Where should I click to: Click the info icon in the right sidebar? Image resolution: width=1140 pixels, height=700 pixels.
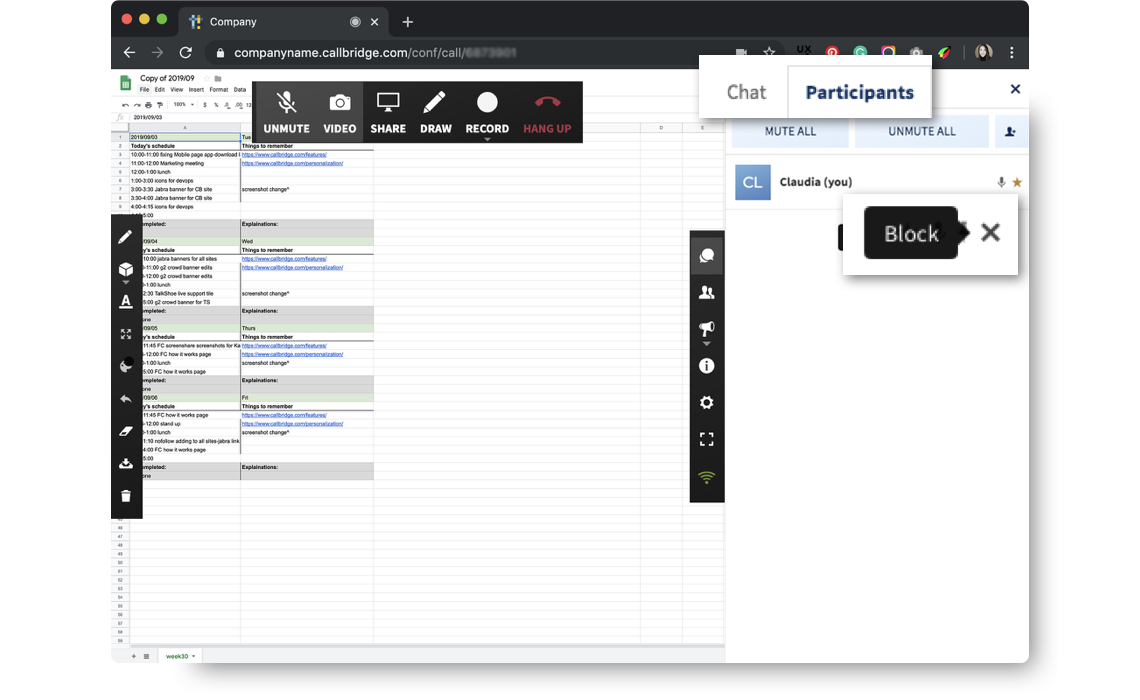coord(707,366)
